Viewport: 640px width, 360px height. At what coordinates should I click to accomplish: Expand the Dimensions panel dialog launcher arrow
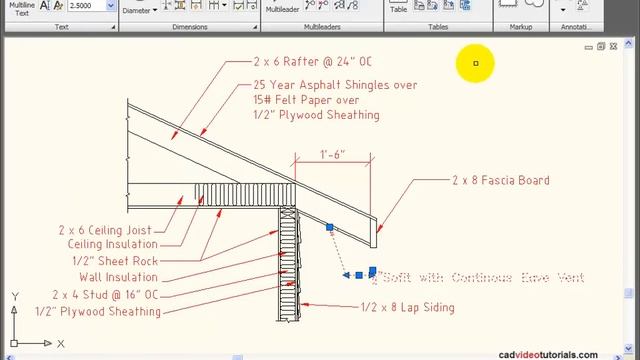255,27
